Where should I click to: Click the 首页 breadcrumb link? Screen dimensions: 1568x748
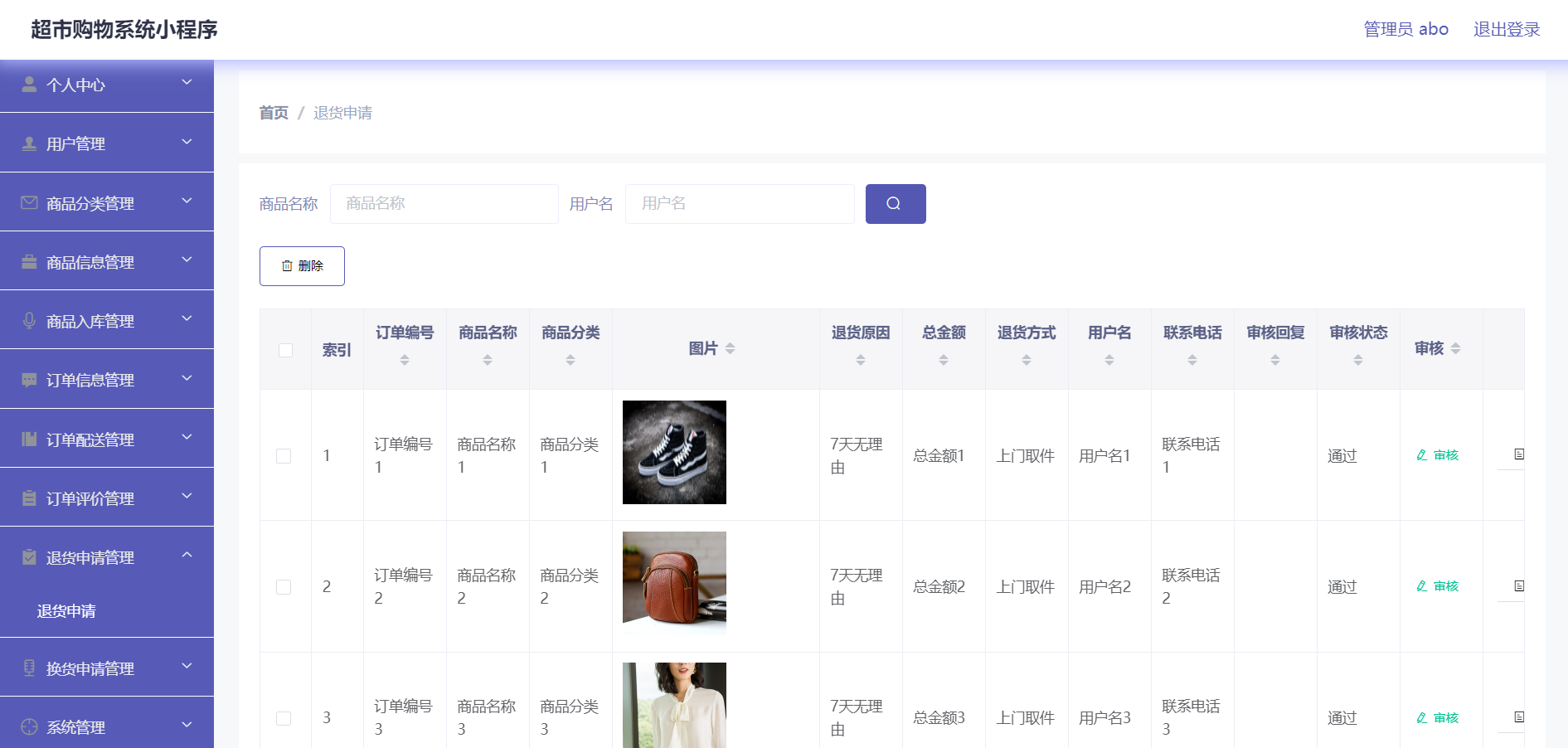274,113
